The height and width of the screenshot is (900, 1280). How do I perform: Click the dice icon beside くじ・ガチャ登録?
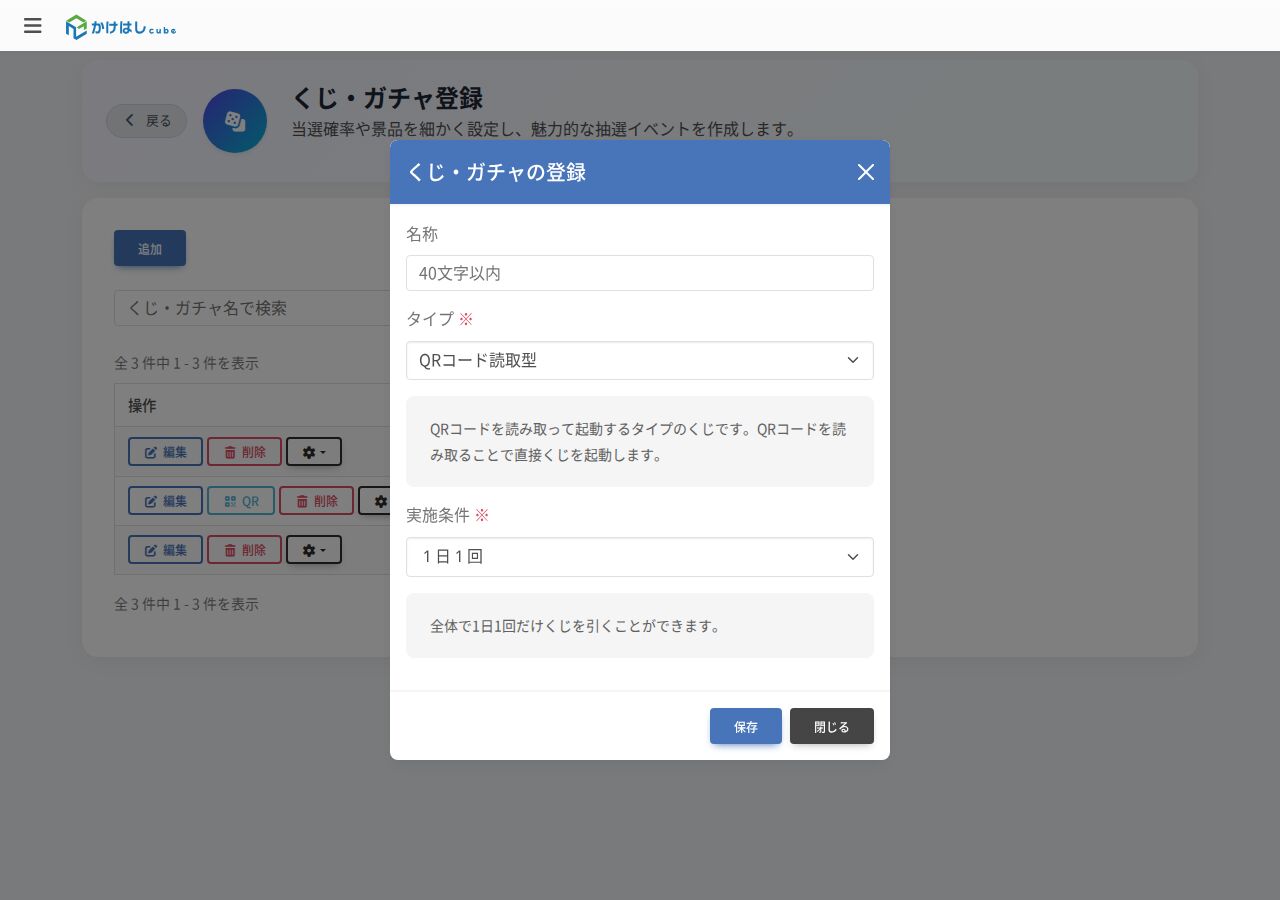[x=235, y=121]
